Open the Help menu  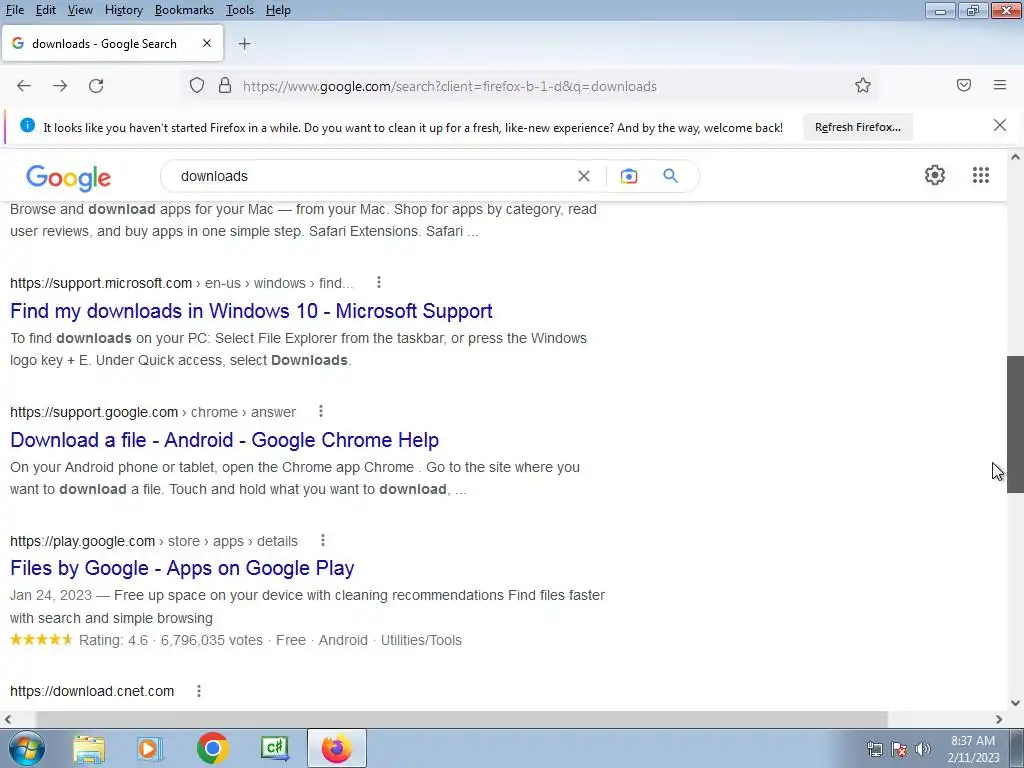pos(278,10)
